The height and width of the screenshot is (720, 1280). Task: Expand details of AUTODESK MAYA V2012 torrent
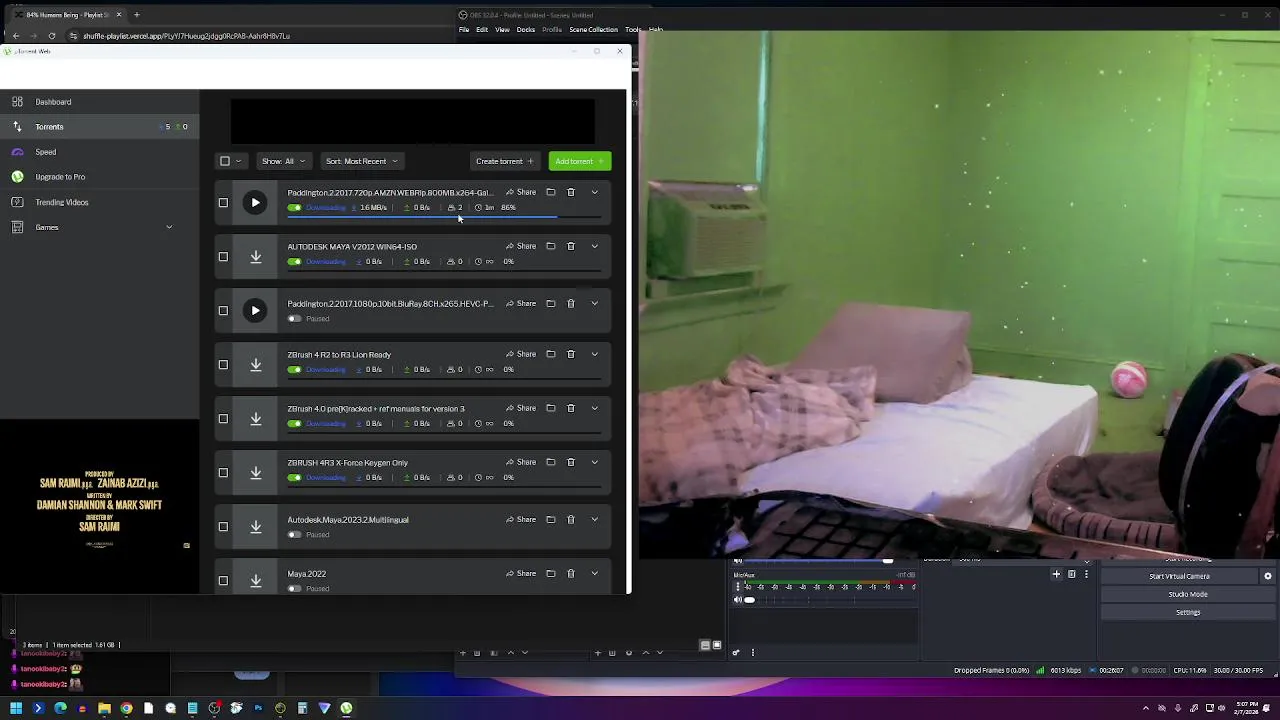(594, 246)
